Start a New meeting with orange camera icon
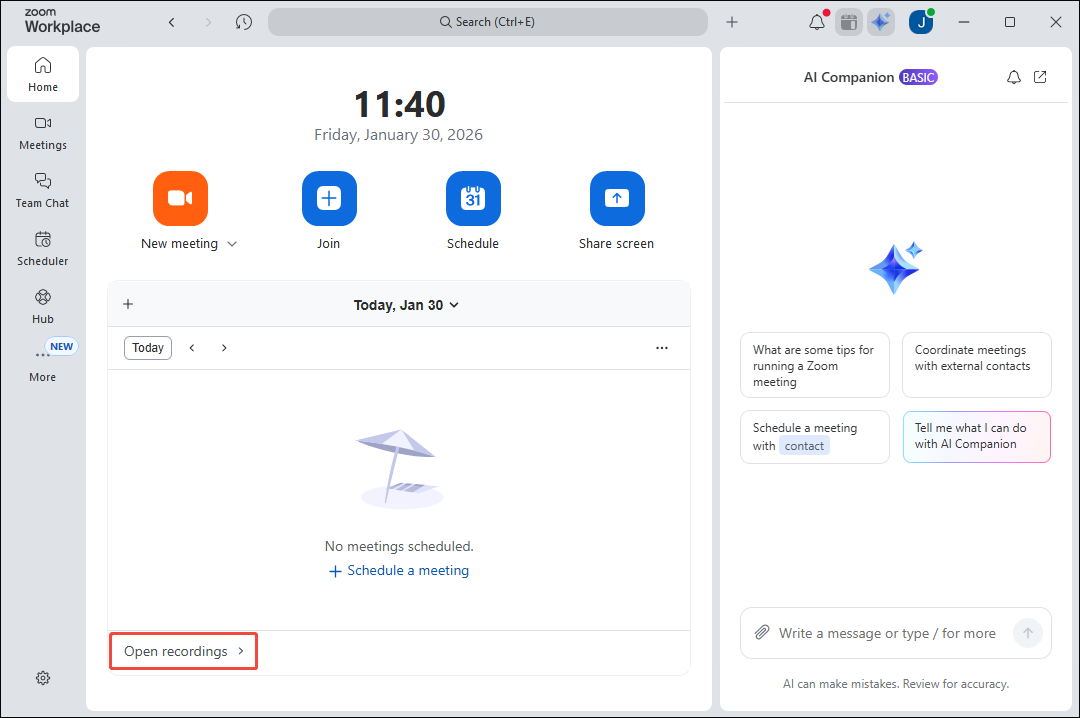 [x=180, y=198]
